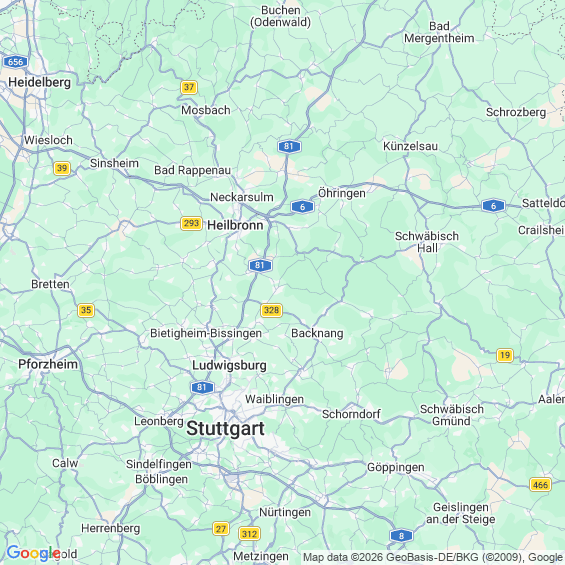Click the Schwäbisch Hall town label
565x565 pixels.
[427, 242]
